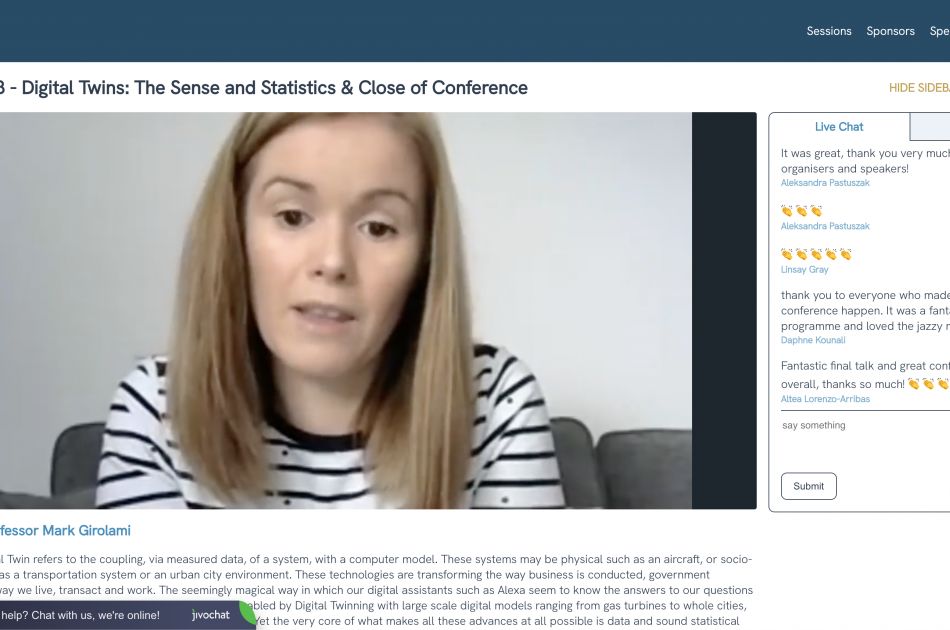Click Linsay Gray's name in chat
The height and width of the screenshot is (630, 950).
804,270
